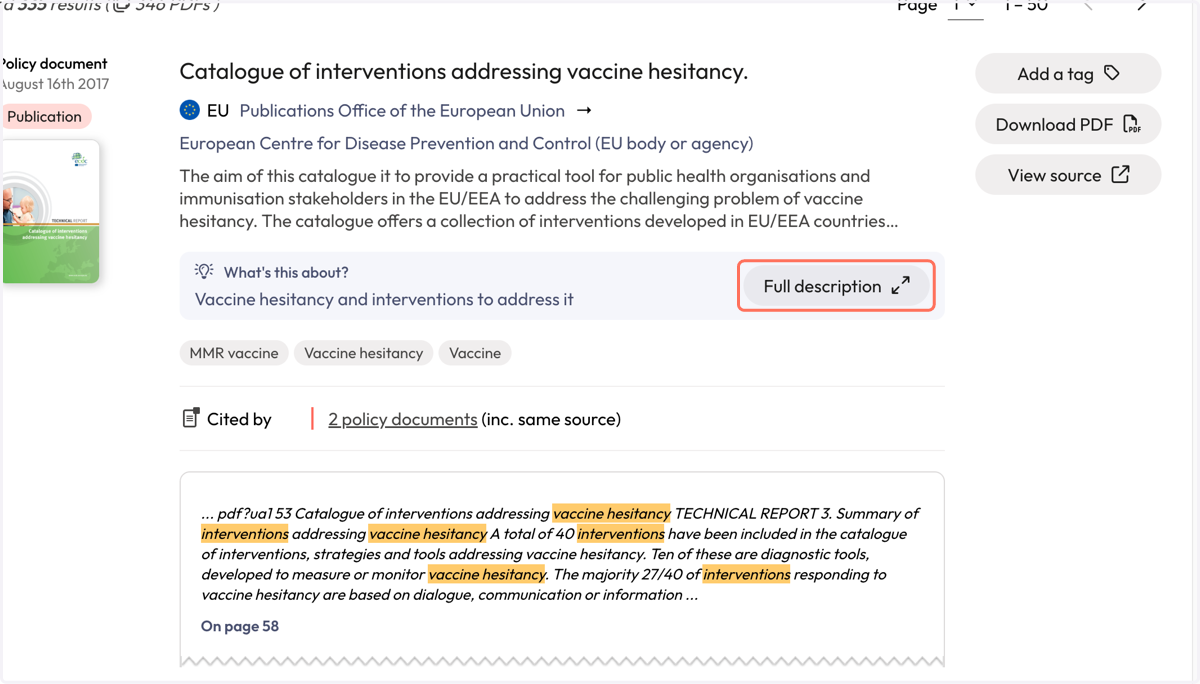Select the MMR vaccine topic tag

[x=234, y=353]
